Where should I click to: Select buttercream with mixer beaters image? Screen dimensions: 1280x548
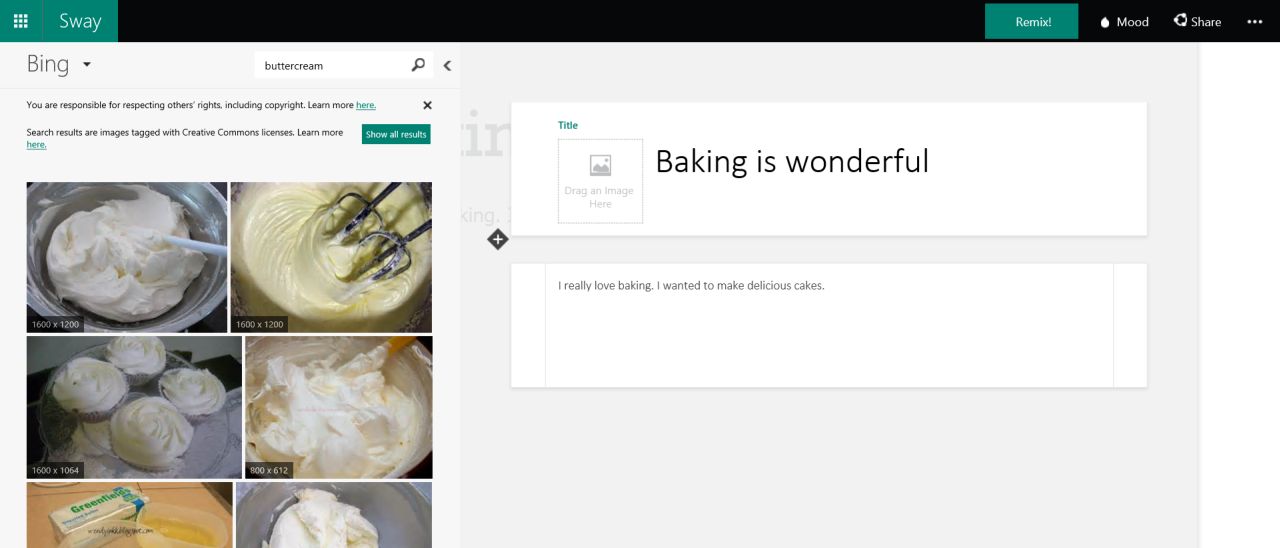[331, 257]
